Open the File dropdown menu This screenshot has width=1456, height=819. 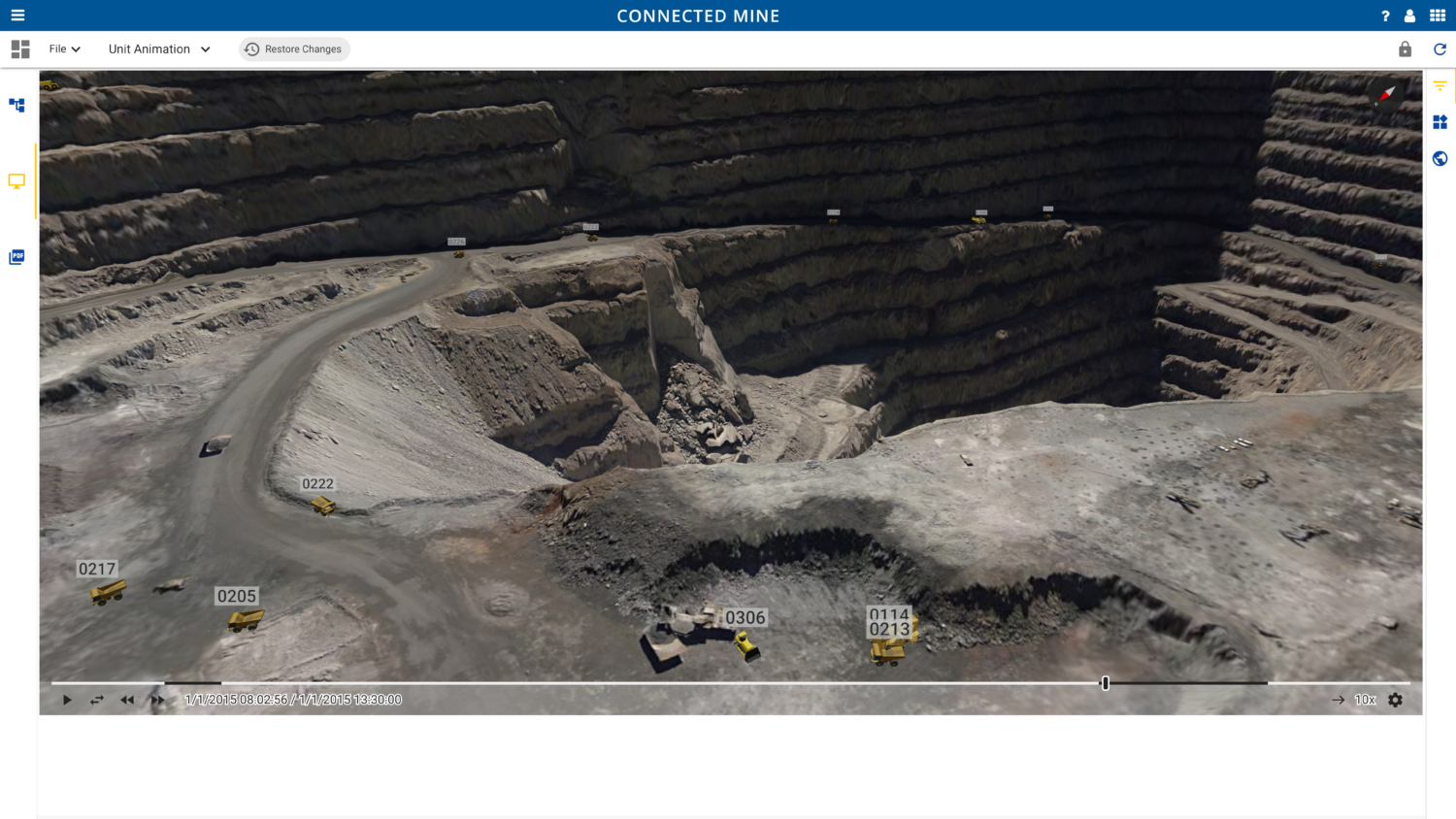(64, 49)
